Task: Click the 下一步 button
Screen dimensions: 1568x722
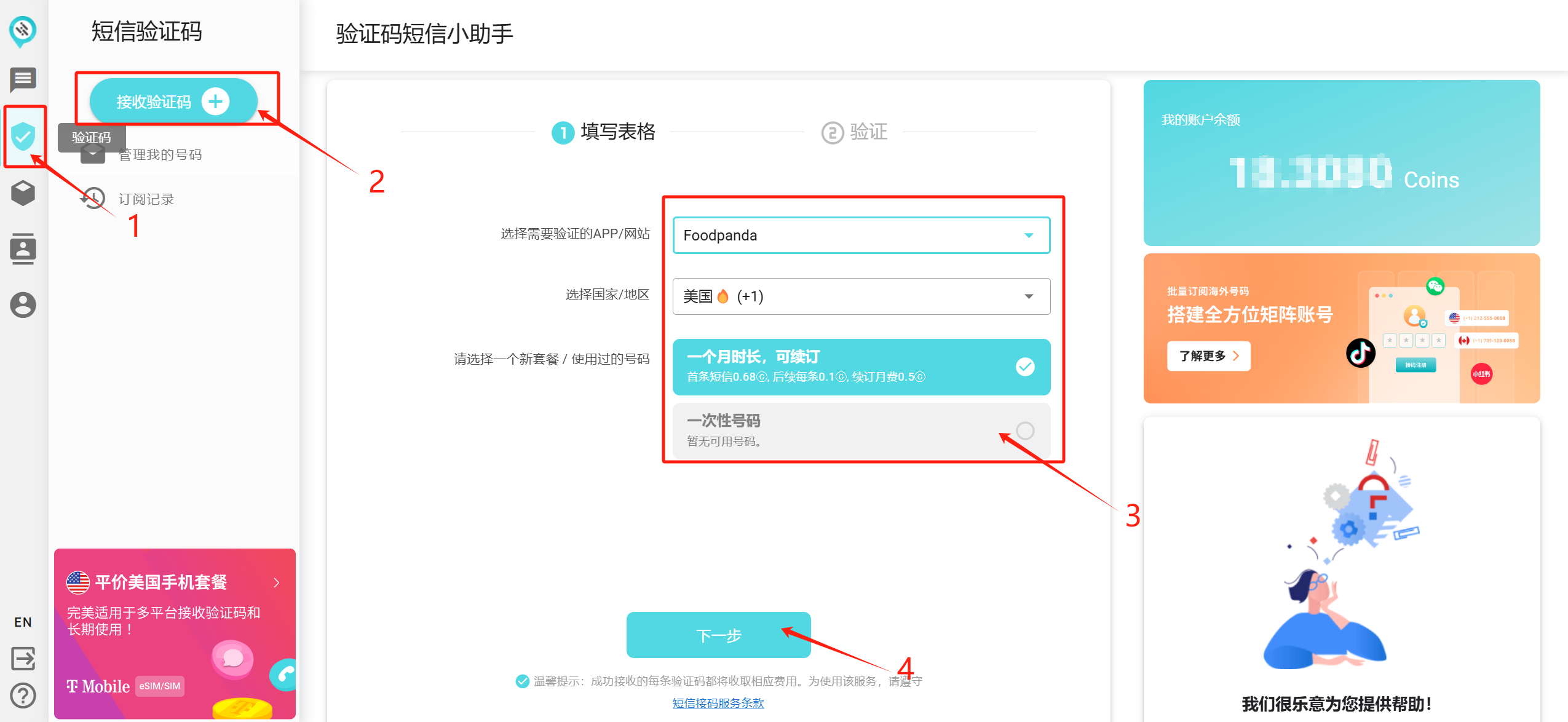Action: click(x=718, y=635)
